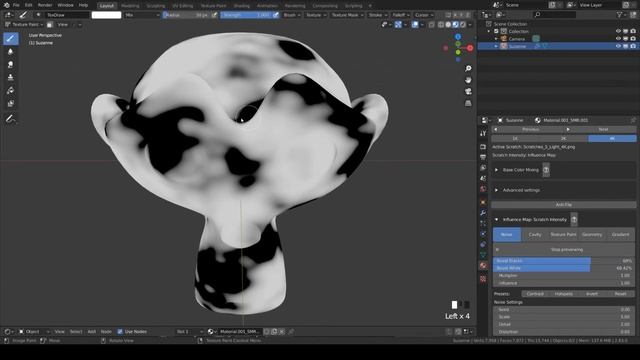Viewport: 640px width, 360px height.
Task: Open the Render menu
Action: pos(45,5)
